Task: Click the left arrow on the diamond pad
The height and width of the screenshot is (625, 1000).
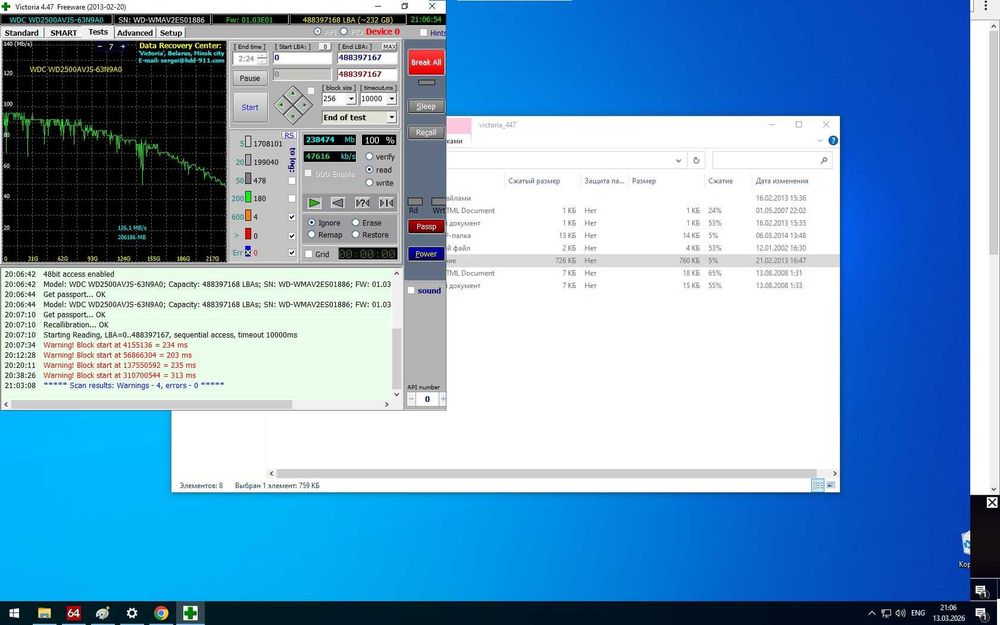Action: pyautogui.click(x=281, y=105)
